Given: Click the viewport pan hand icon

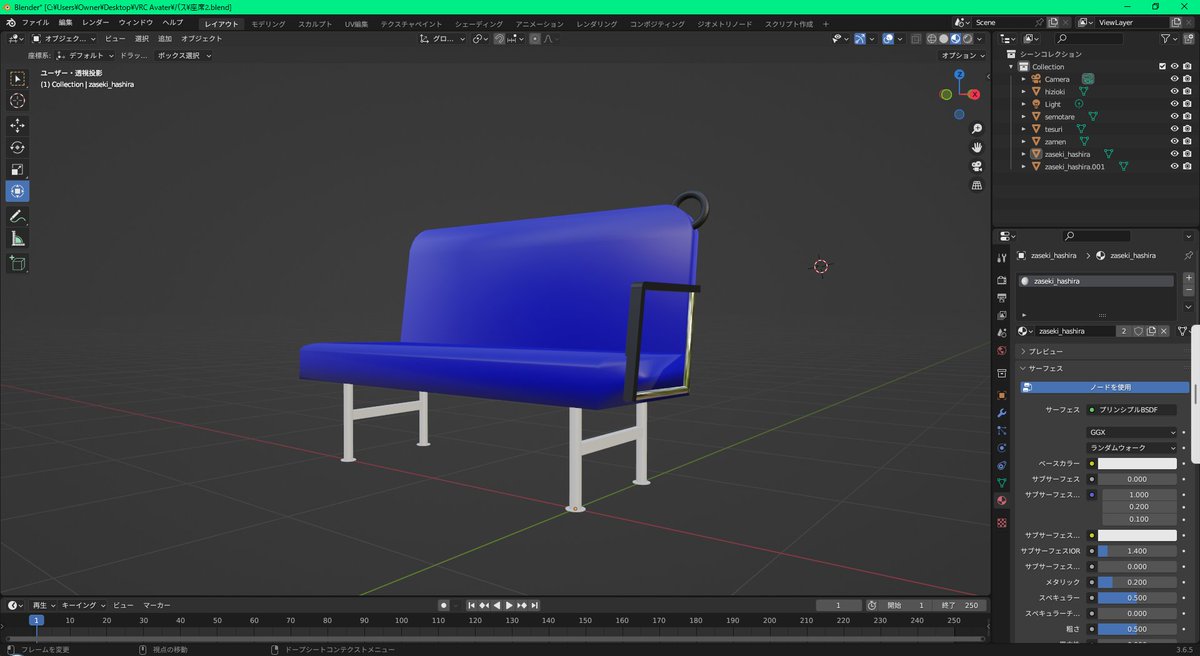Looking at the screenshot, I should pos(977,148).
